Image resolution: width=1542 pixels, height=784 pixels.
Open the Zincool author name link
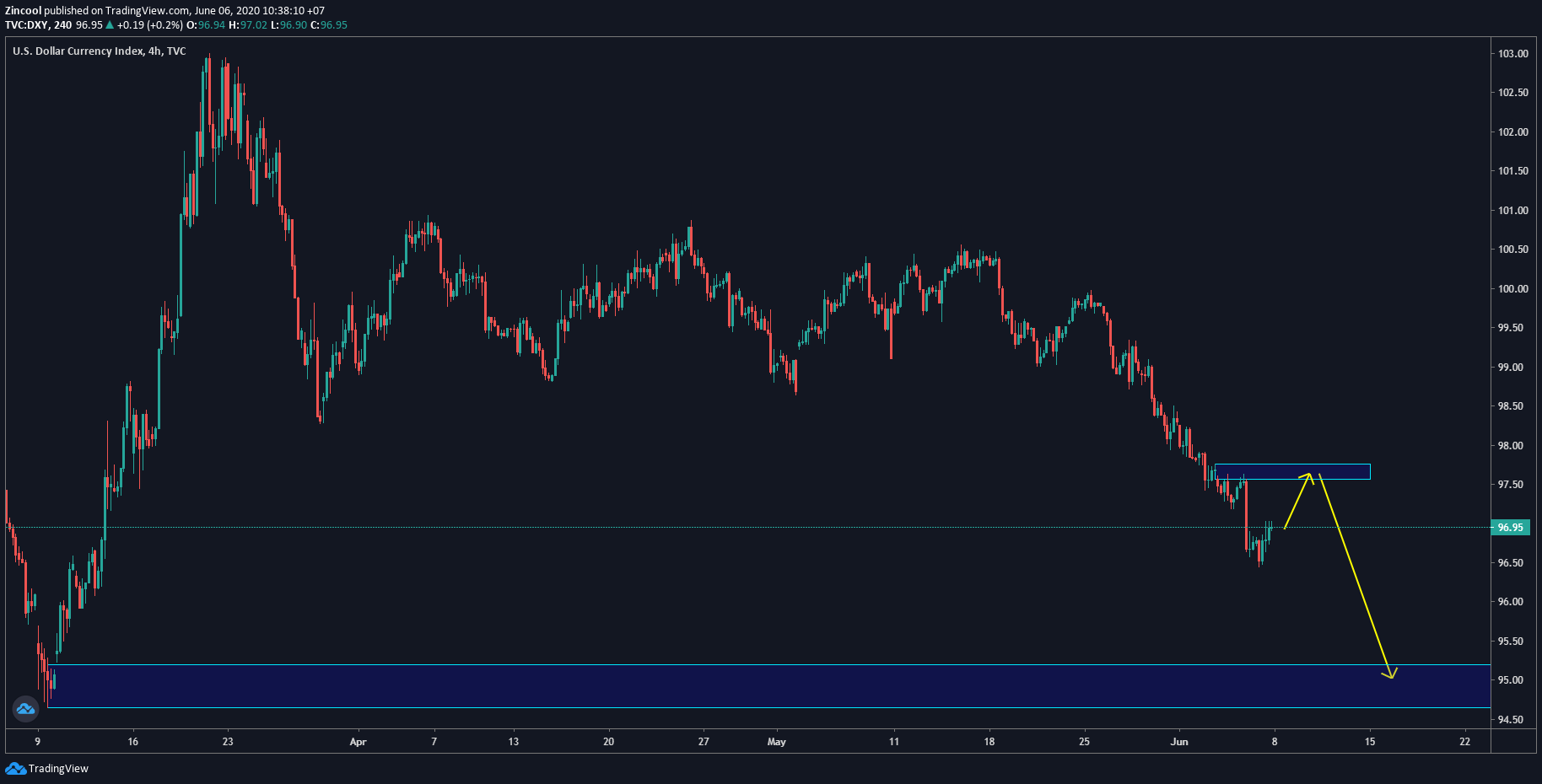point(23,11)
